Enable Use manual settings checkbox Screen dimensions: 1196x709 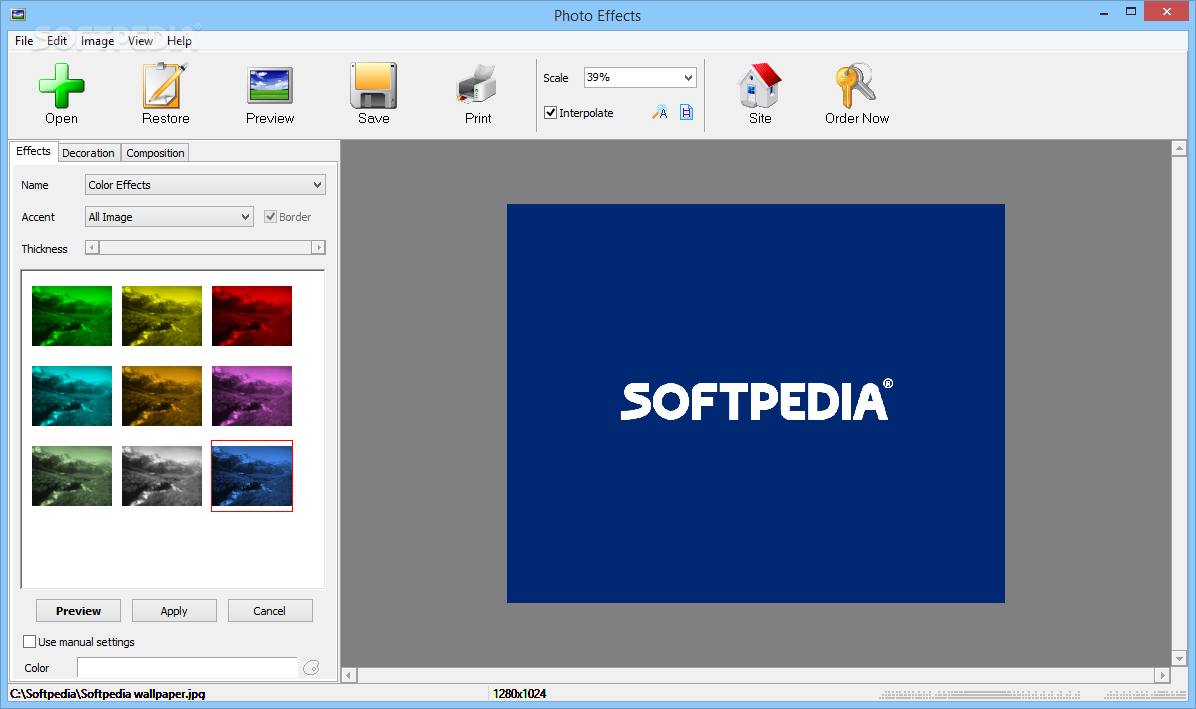click(29, 642)
